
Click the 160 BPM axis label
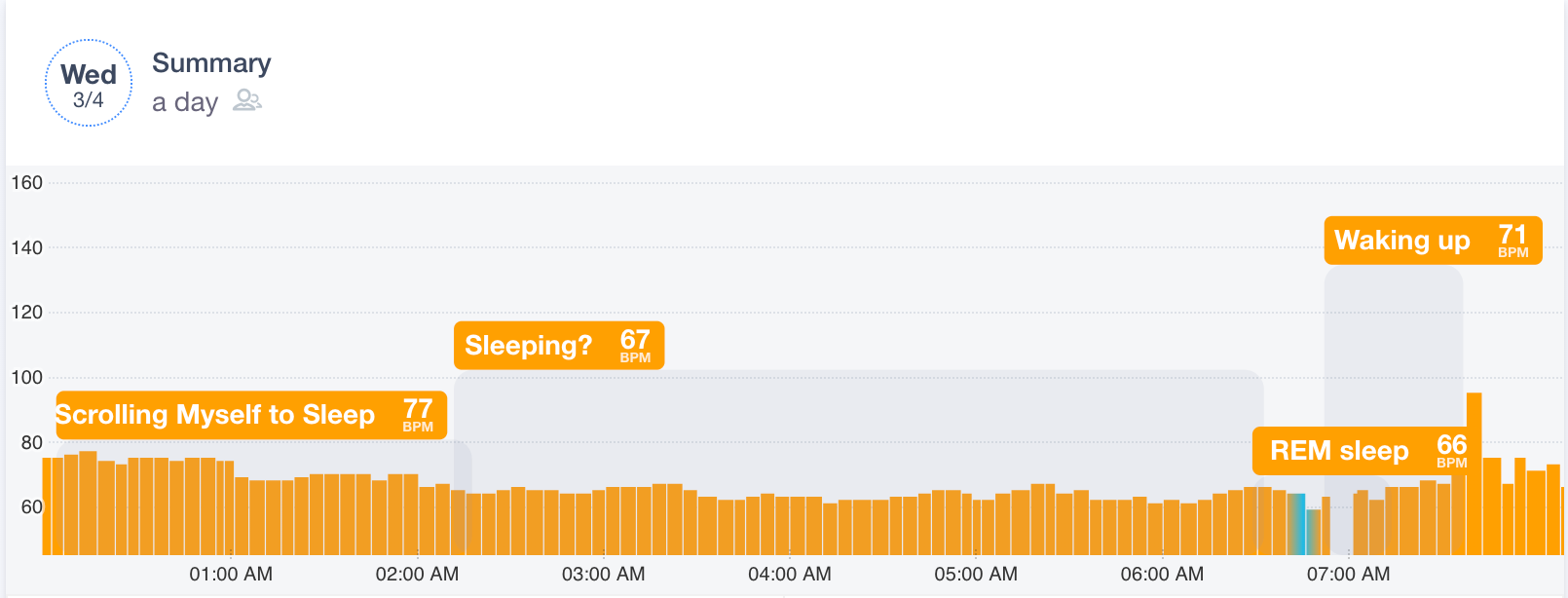click(x=26, y=182)
